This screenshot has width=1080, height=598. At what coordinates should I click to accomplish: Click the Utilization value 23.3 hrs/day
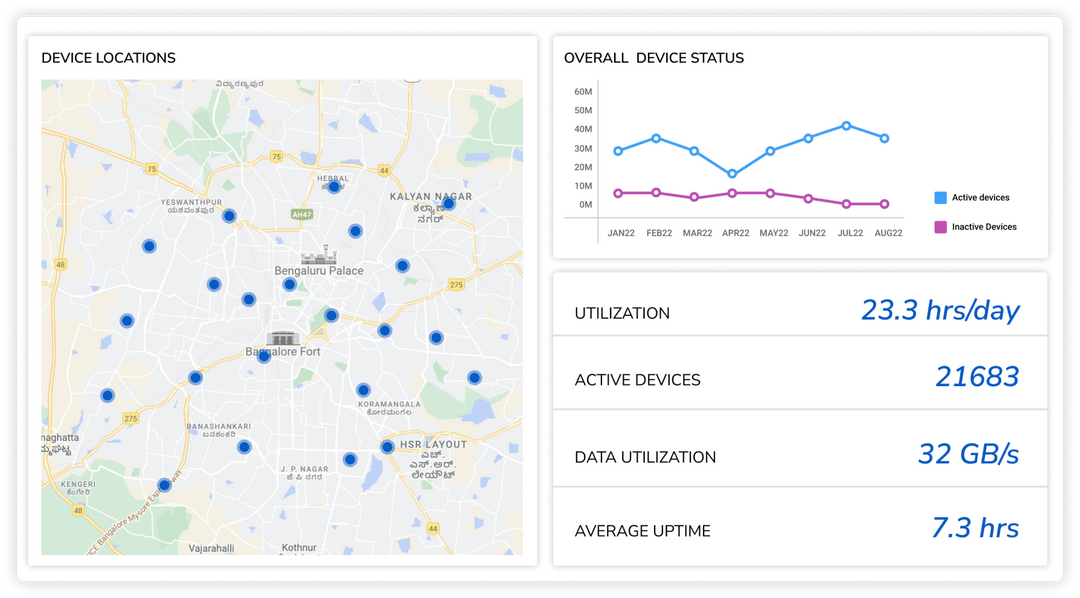click(941, 310)
